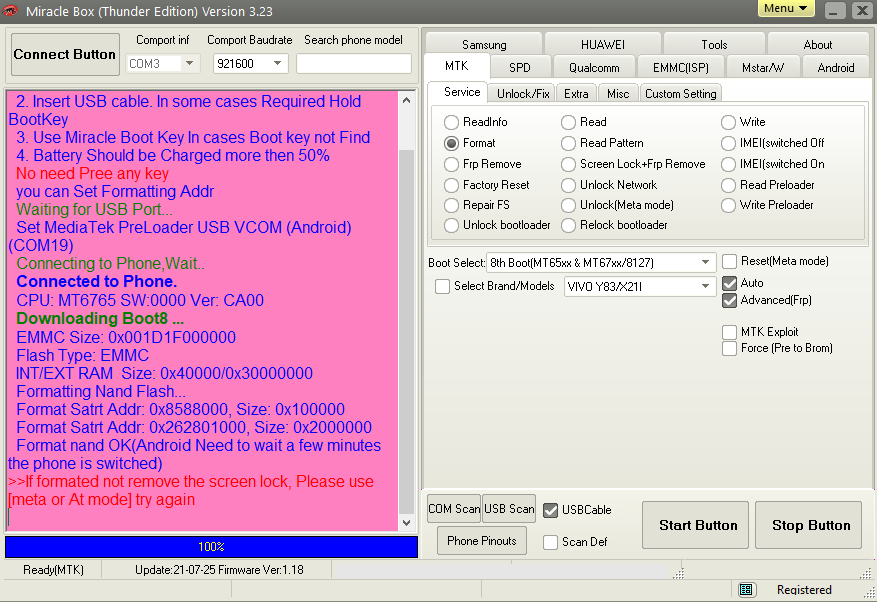Select the Frp Remove radio option
The width and height of the screenshot is (877, 602).
451,164
